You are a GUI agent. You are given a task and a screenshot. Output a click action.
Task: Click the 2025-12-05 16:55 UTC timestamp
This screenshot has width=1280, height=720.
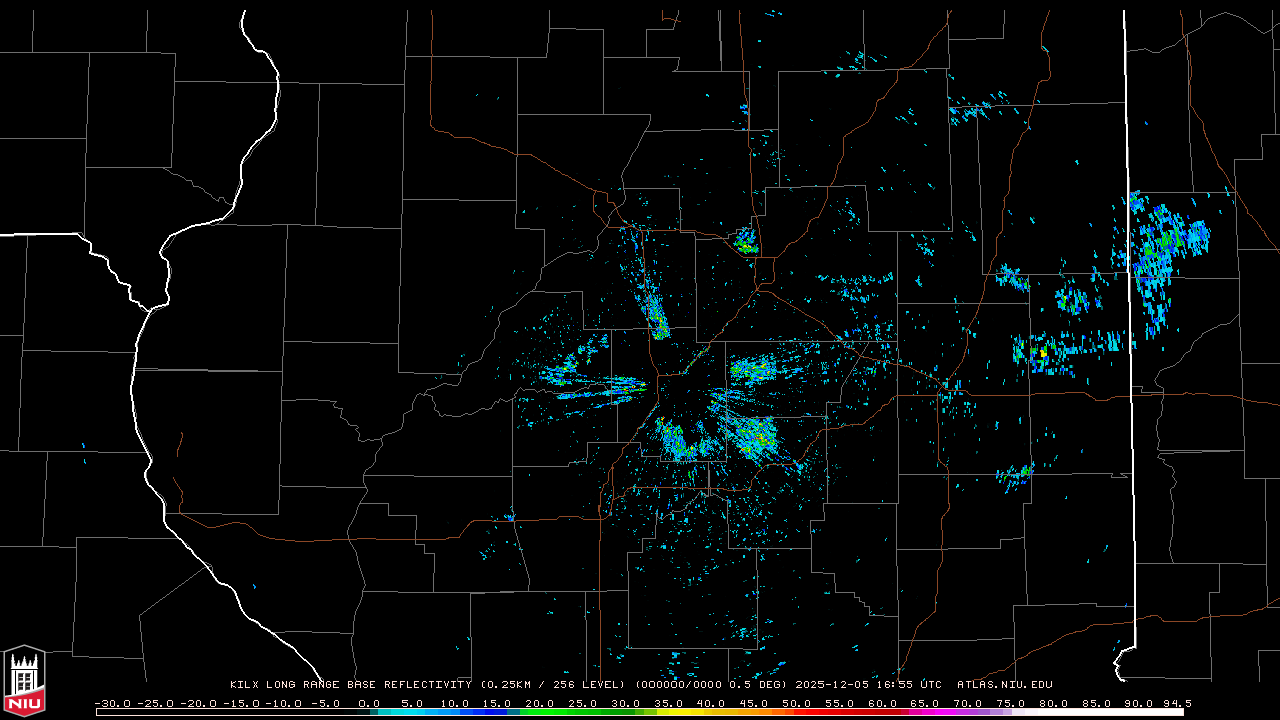[x=868, y=685]
